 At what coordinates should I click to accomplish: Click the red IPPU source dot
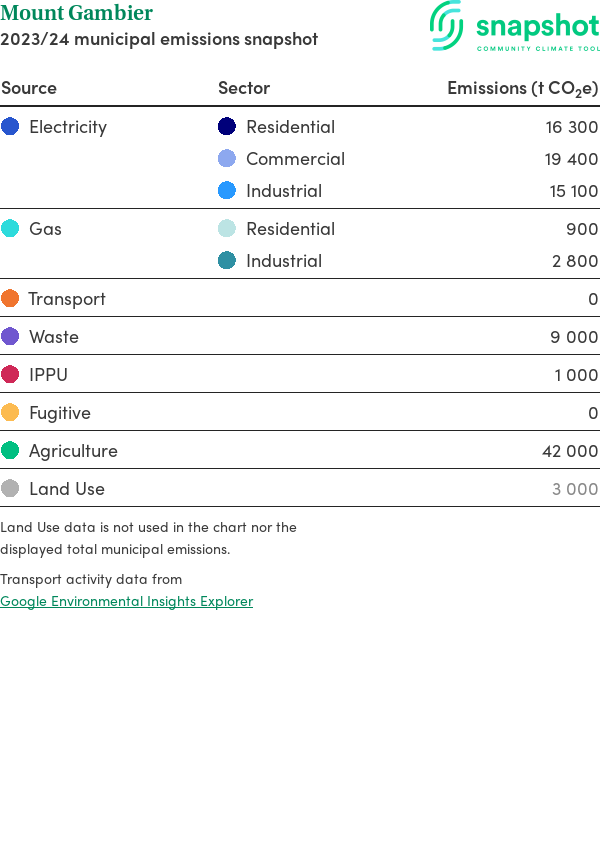(10, 375)
